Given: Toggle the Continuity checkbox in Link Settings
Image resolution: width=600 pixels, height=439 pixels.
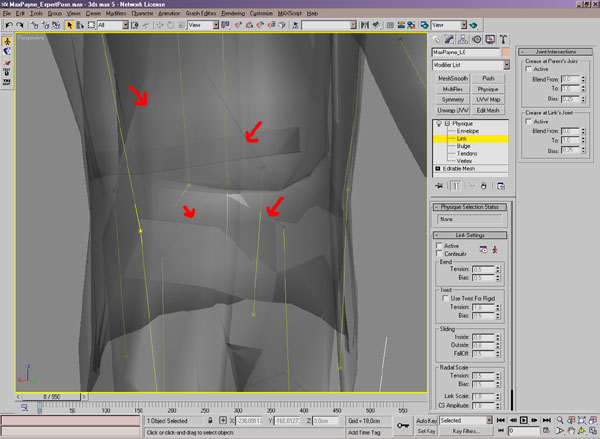Looking at the screenshot, I should (437, 253).
